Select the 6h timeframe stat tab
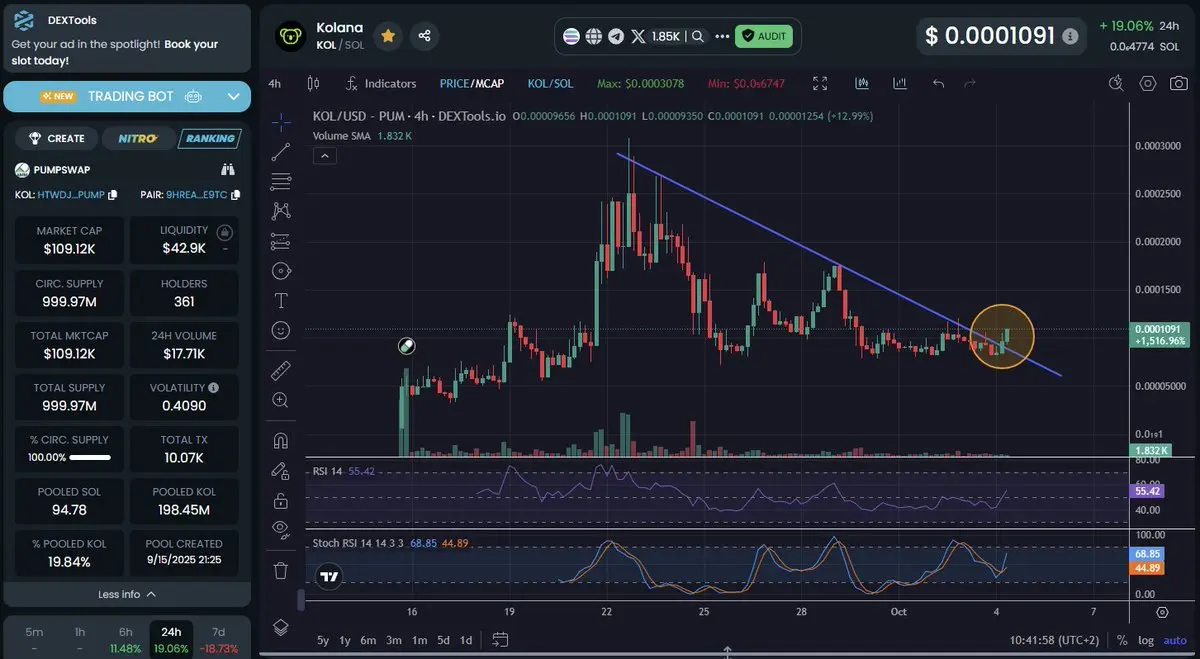Screen dimensions: 1200x659 point(125,640)
